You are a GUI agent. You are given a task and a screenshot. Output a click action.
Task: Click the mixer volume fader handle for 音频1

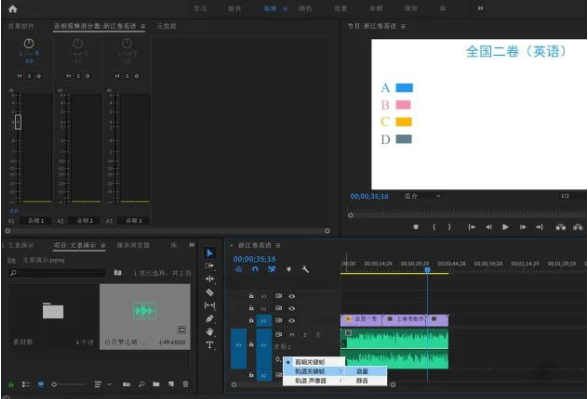[x=18, y=122]
